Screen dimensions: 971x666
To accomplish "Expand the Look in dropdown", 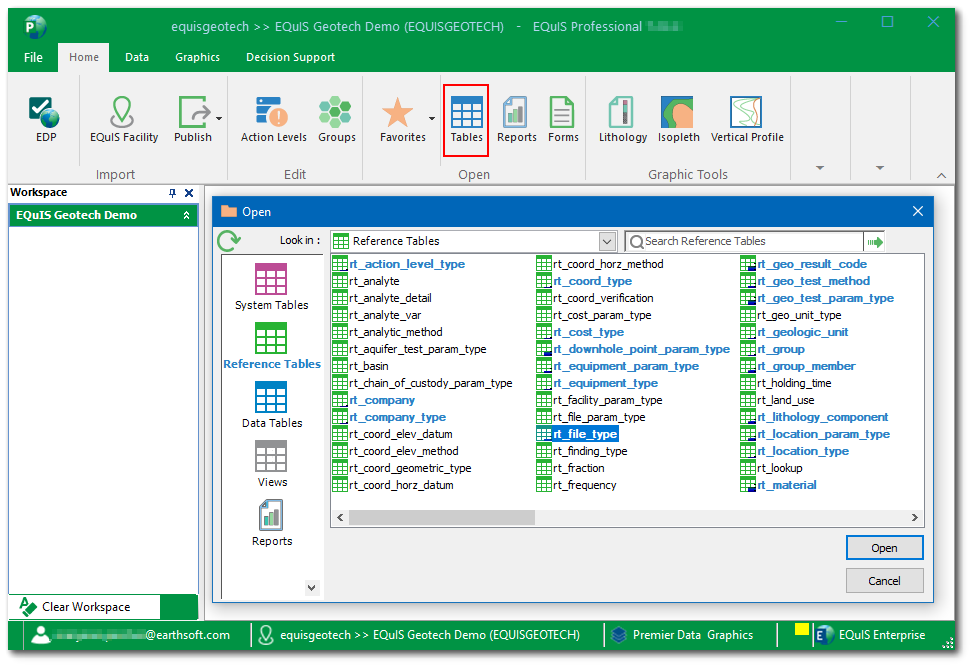I will [607, 241].
